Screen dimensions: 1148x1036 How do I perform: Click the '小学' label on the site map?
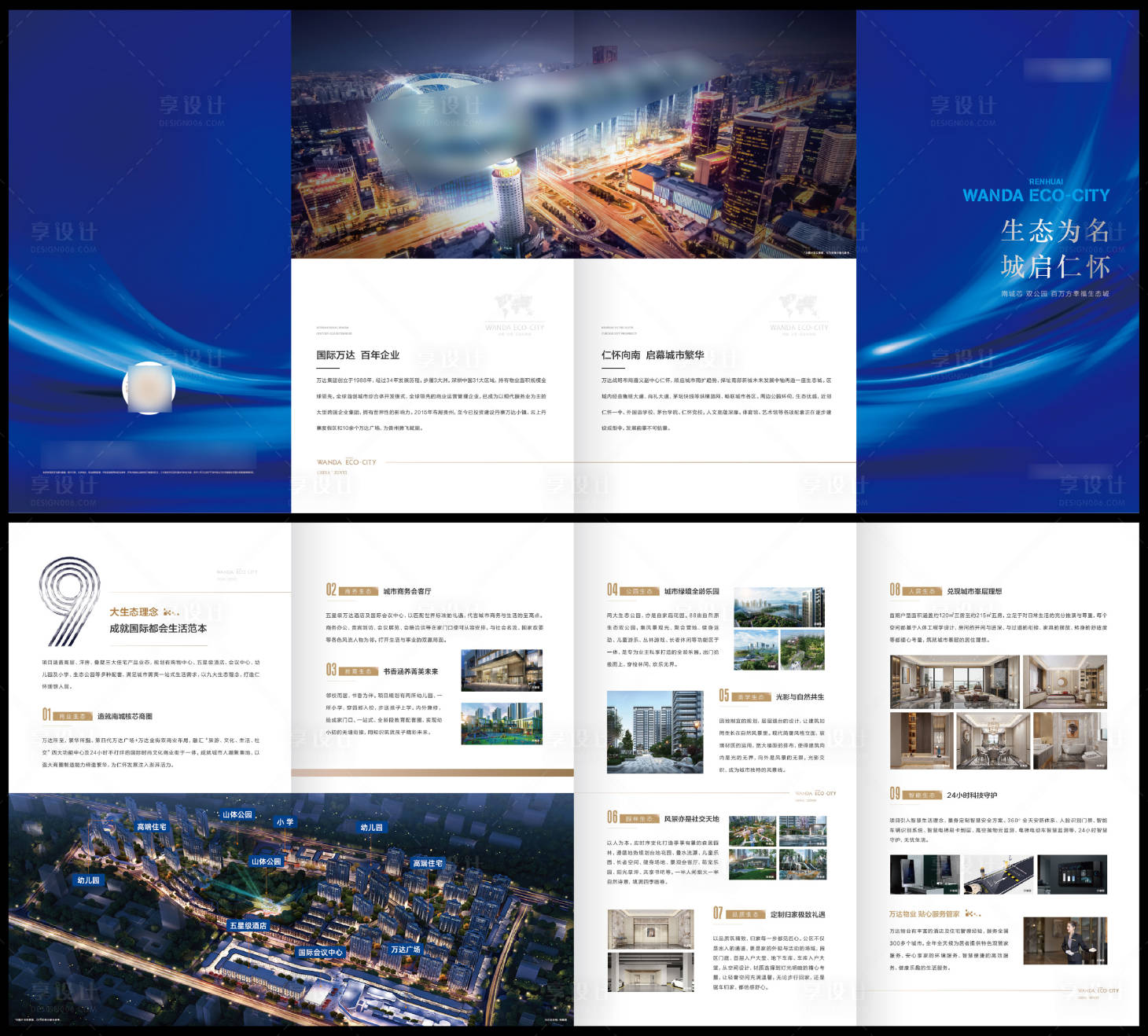pyautogui.click(x=285, y=822)
